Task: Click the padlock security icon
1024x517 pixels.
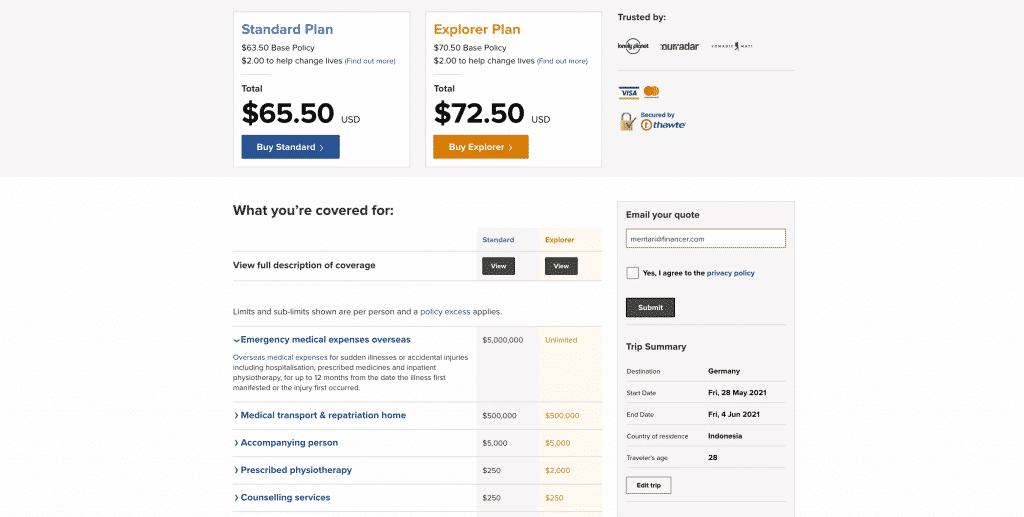Action: 628,121
